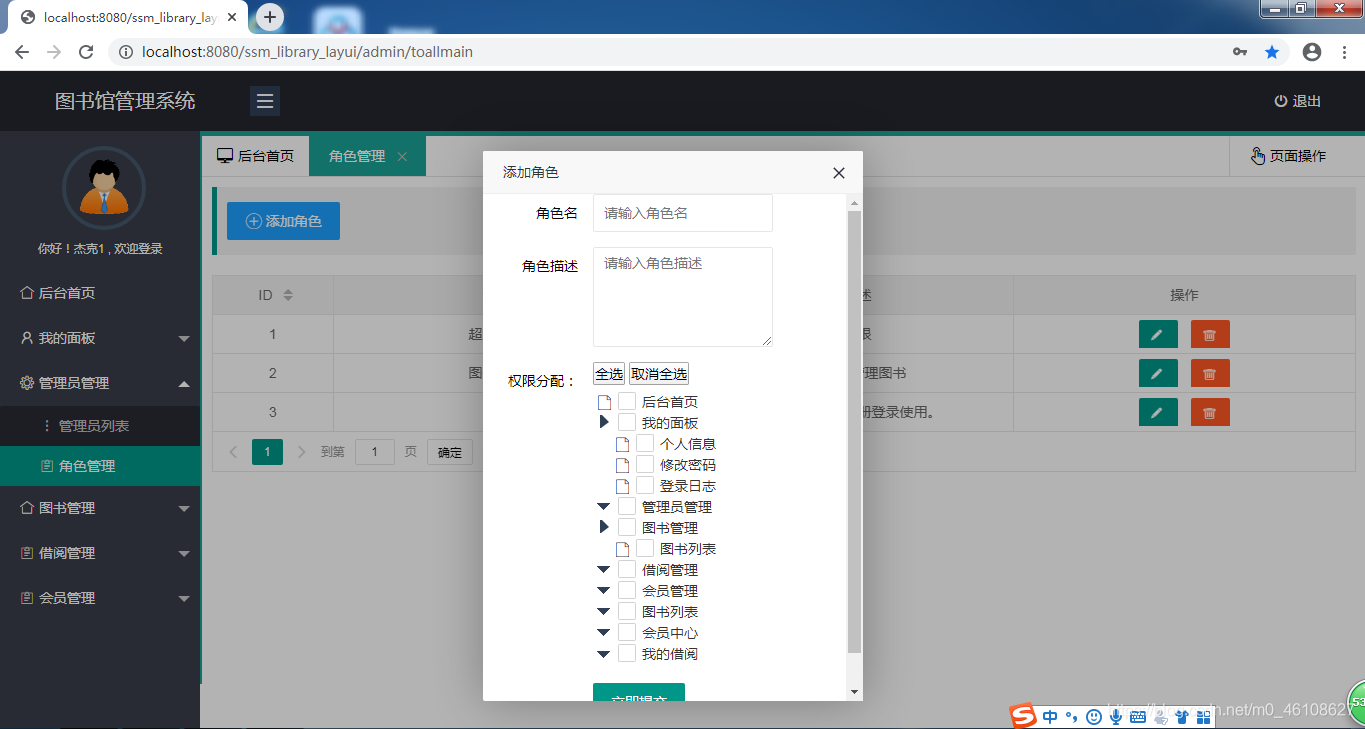Click the ID column sort arrows
The image size is (1365, 729).
(288, 295)
